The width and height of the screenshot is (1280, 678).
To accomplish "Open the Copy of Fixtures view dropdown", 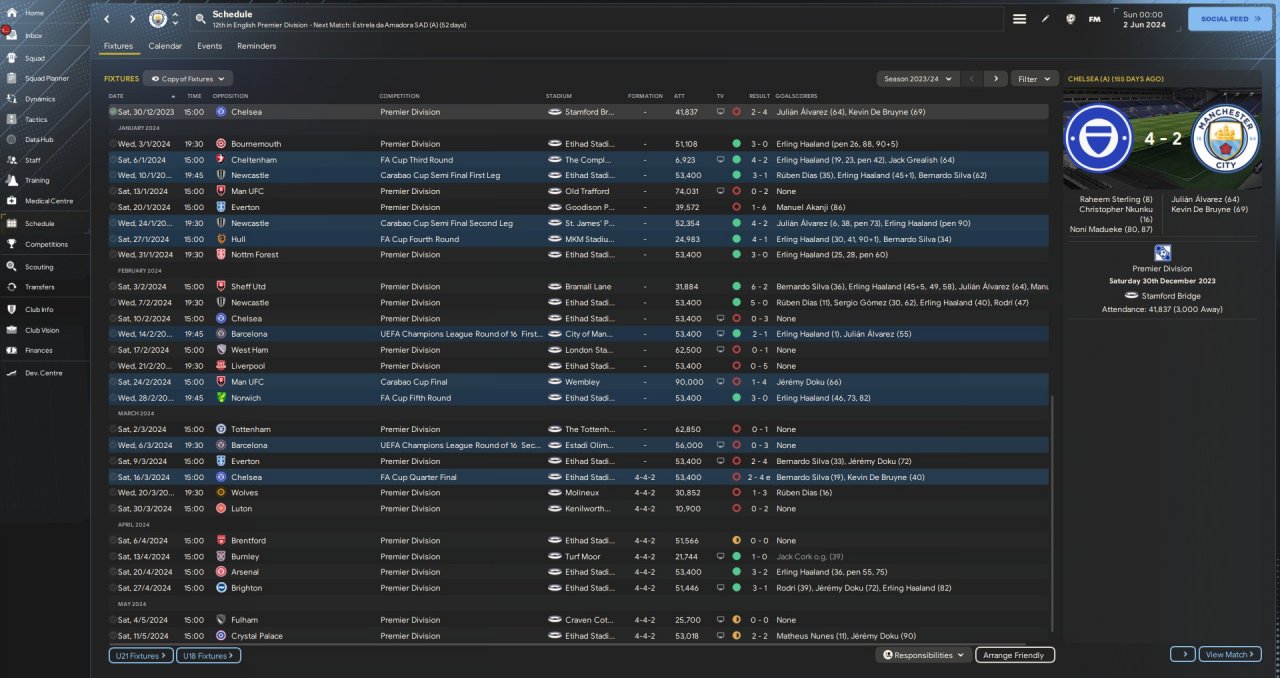I will pos(188,78).
